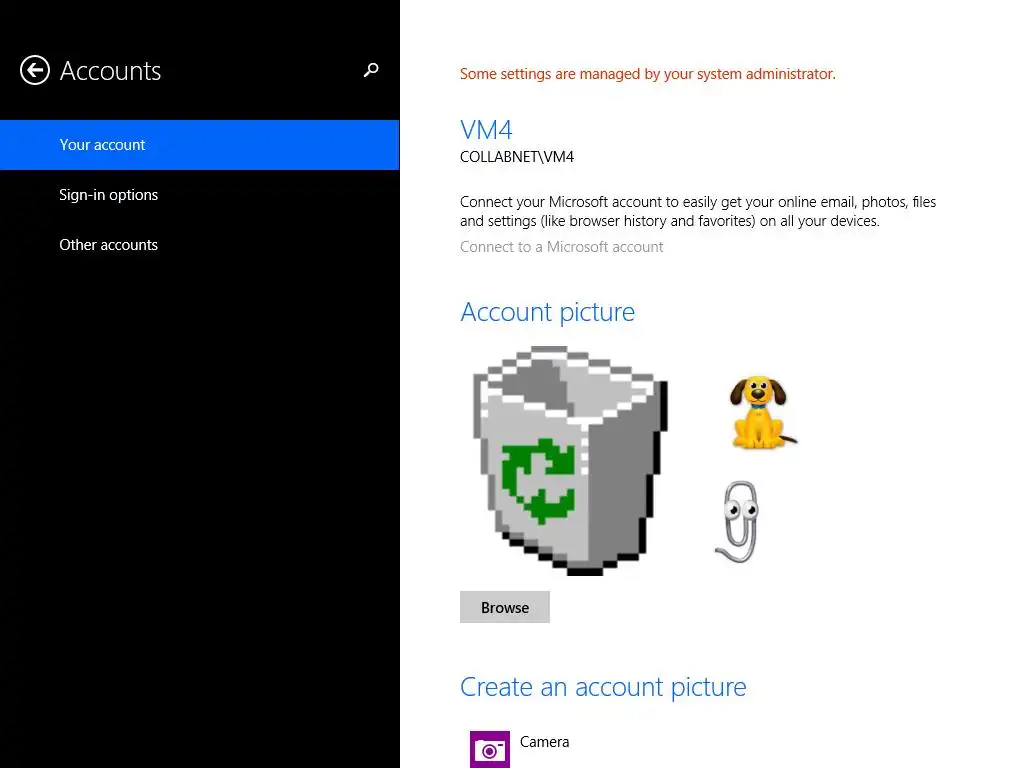
Task: Select the recycle bin account picture
Action: click(569, 460)
